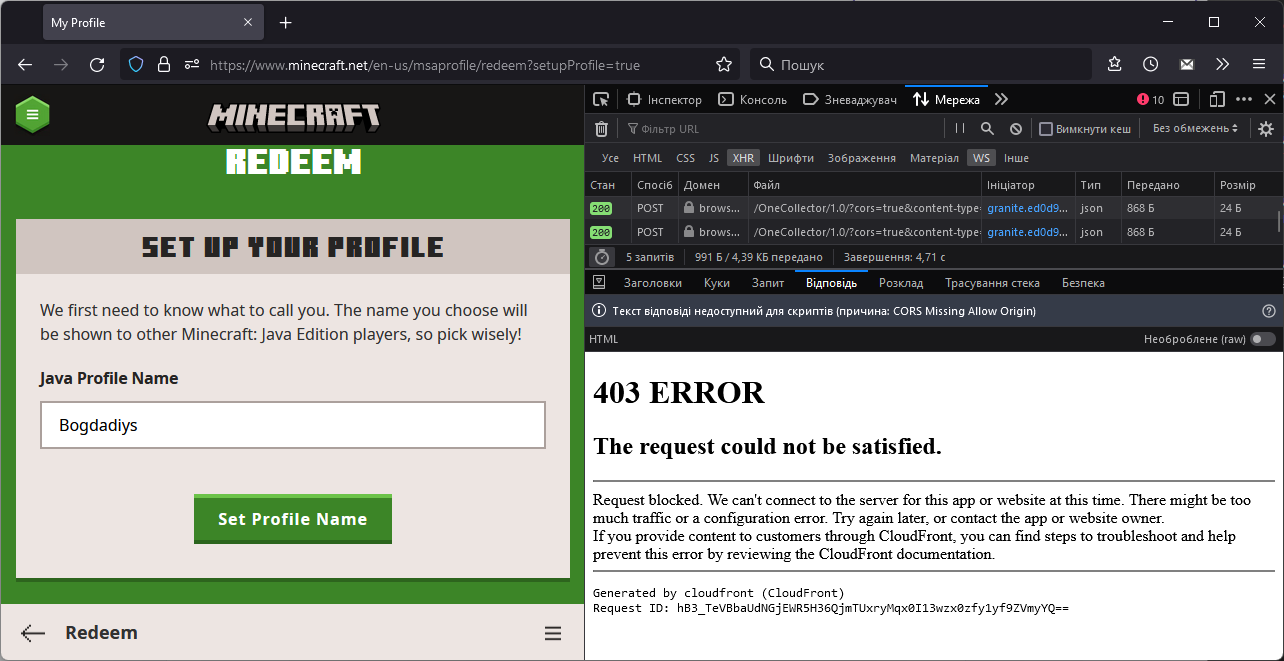
Task: Open help about CORS response notice
Action: [x=1268, y=311]
